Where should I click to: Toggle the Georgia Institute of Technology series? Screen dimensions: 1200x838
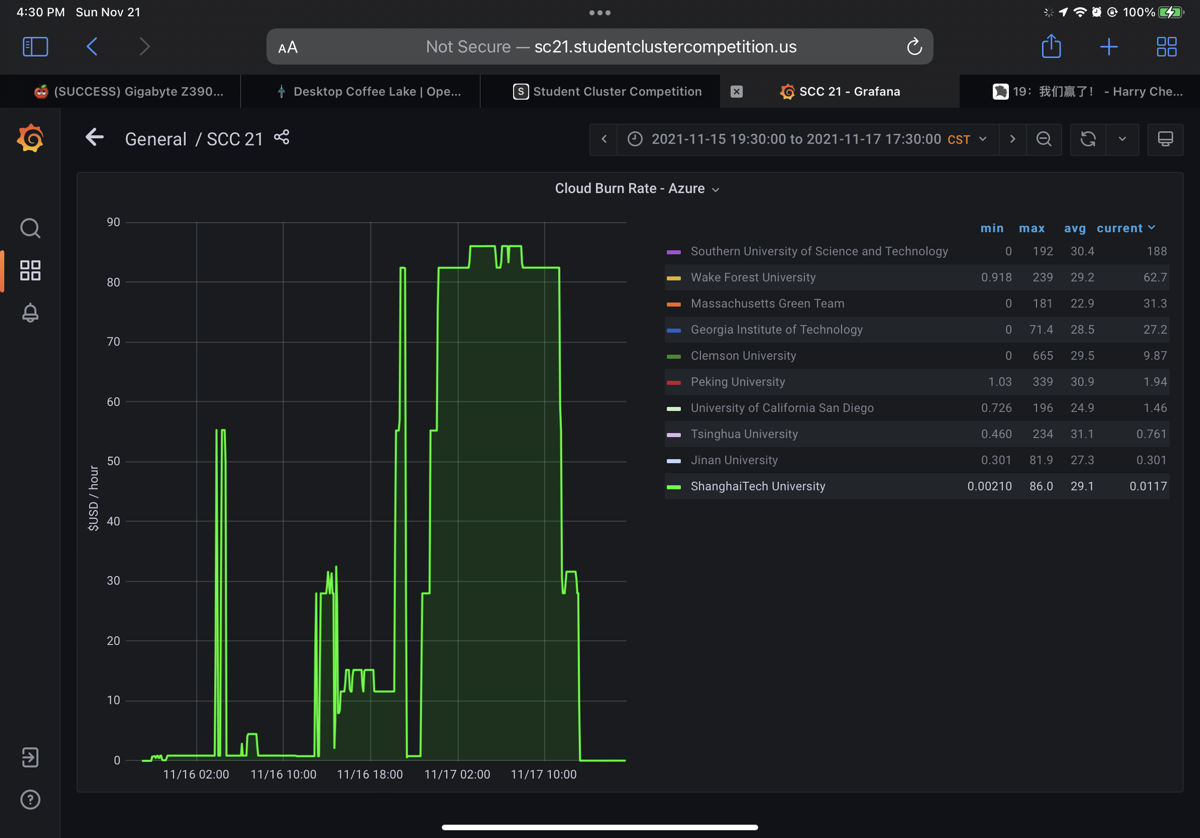[x=776, y=329]
